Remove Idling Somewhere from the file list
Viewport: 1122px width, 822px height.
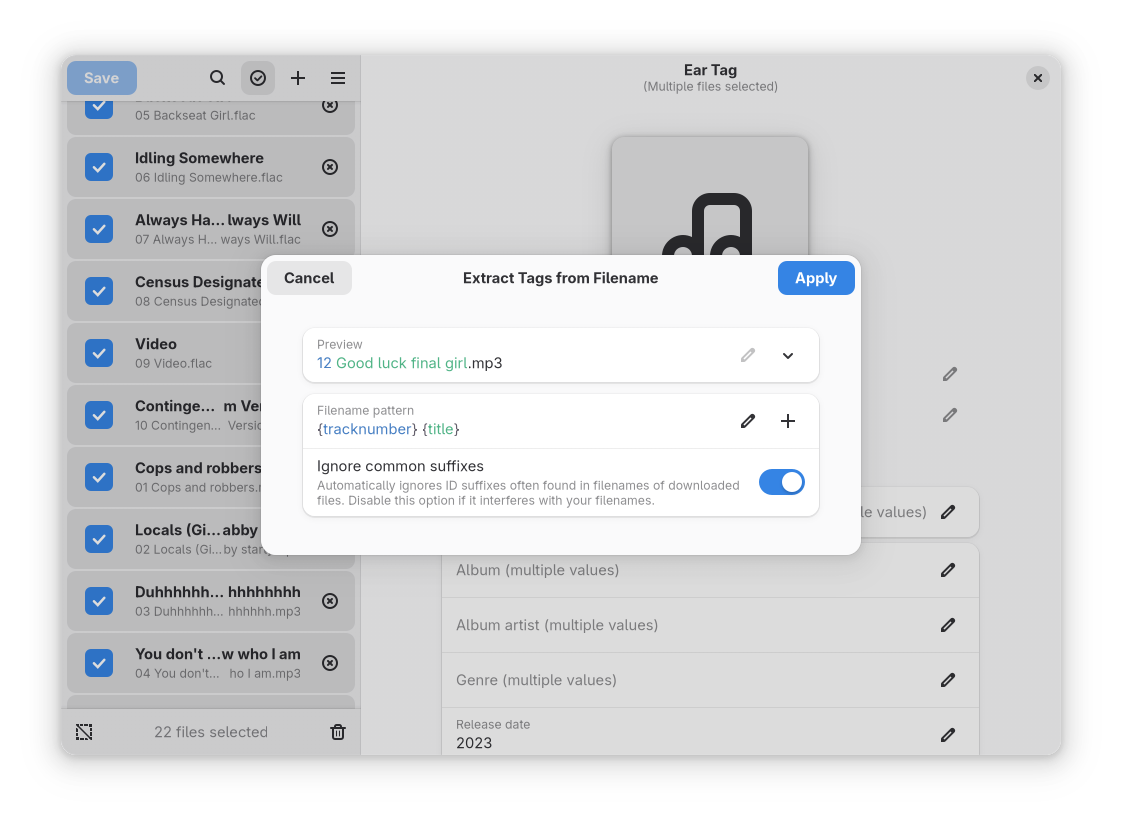click(330, 167)
